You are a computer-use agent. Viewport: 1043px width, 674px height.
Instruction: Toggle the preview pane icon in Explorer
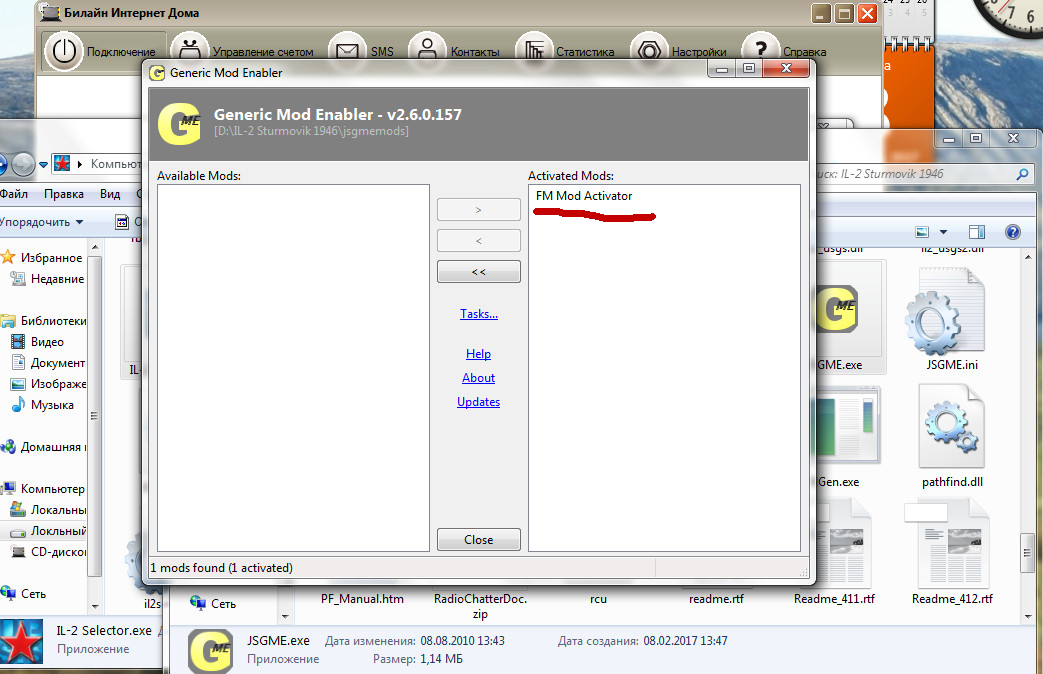tap(976, 232)
